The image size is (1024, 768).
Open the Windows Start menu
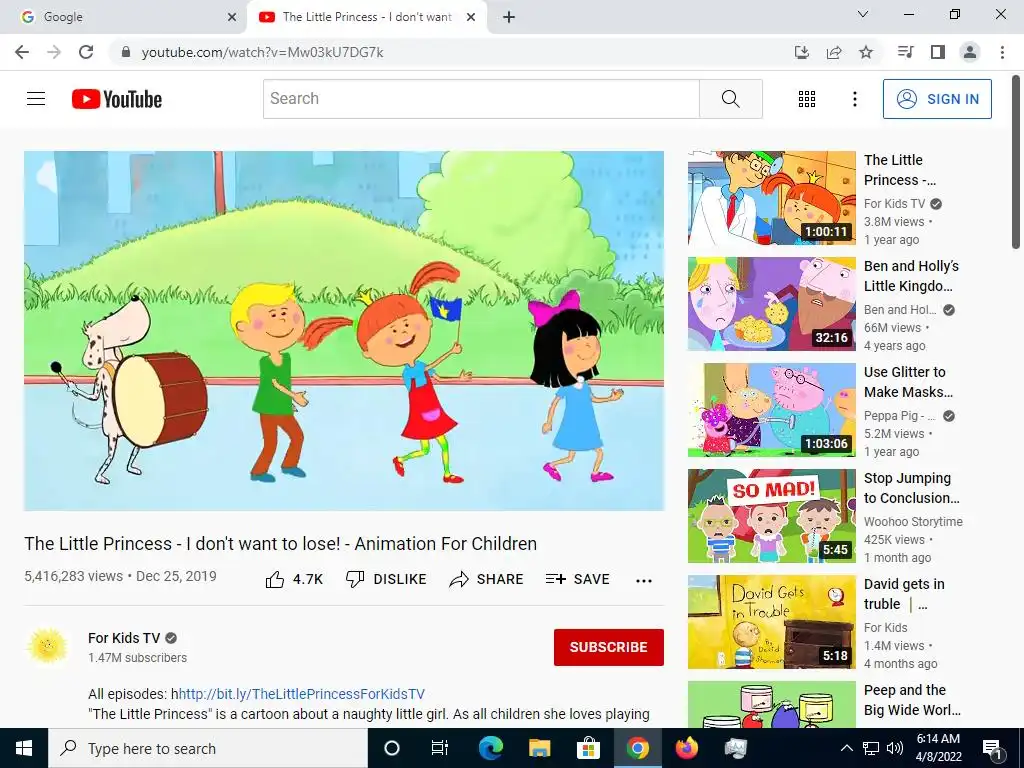24,748
